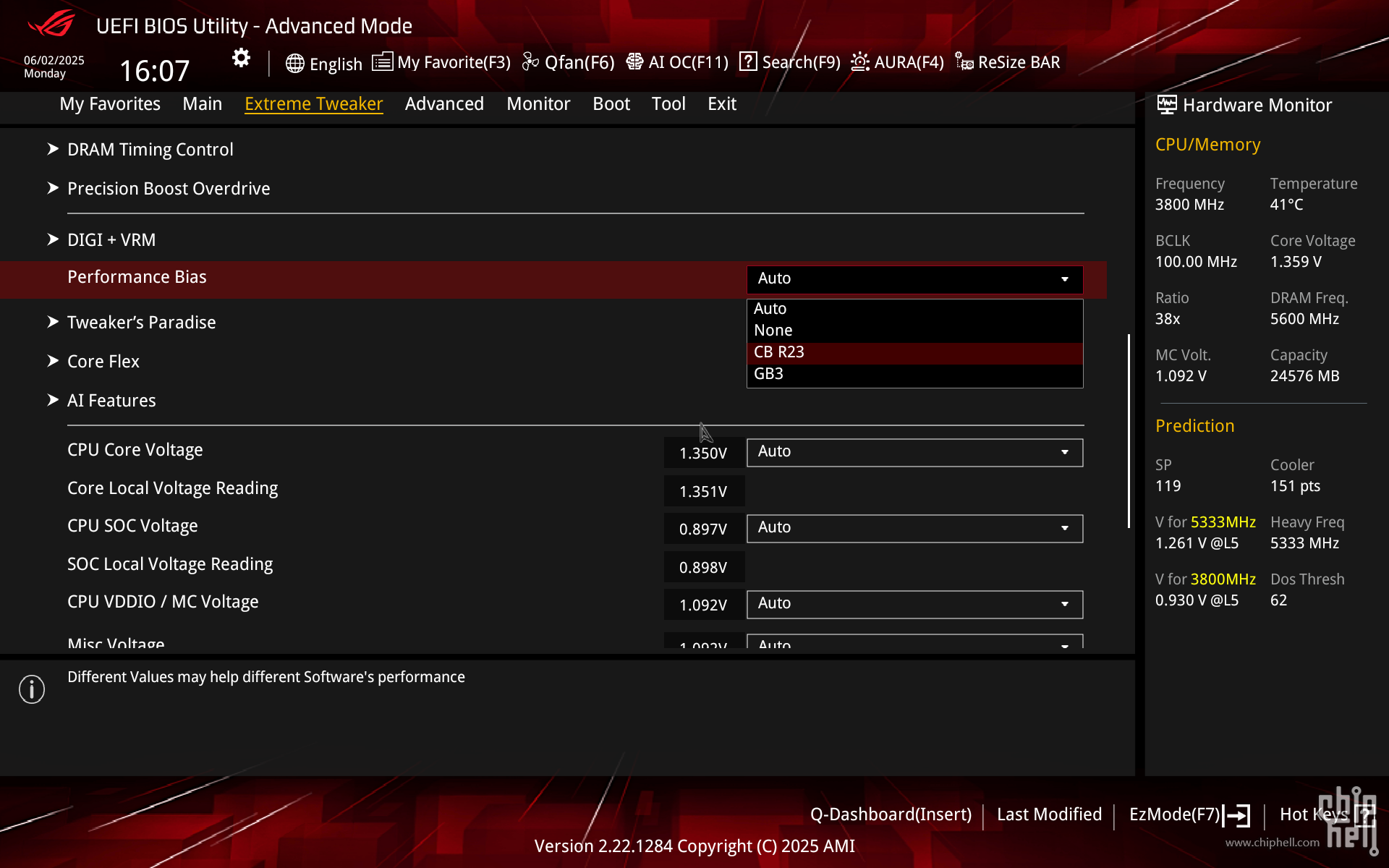Click SOC Local Voltage Reading 0.898V

coord(703,568)
